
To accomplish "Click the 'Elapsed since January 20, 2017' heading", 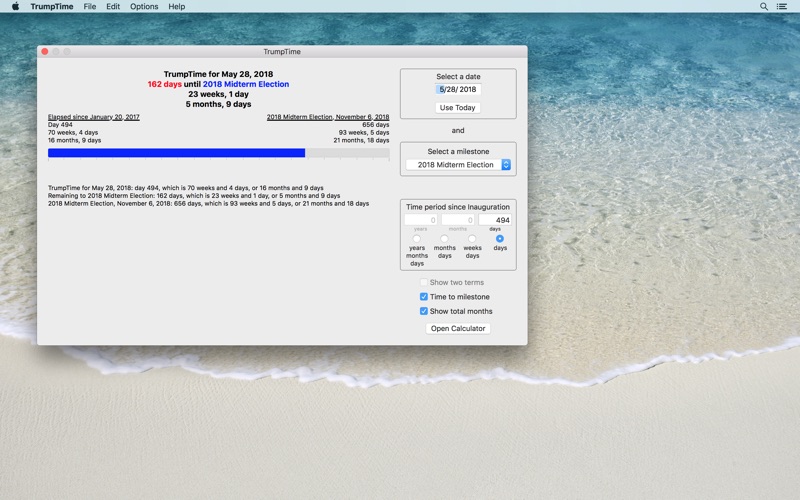I will [94, 117].
